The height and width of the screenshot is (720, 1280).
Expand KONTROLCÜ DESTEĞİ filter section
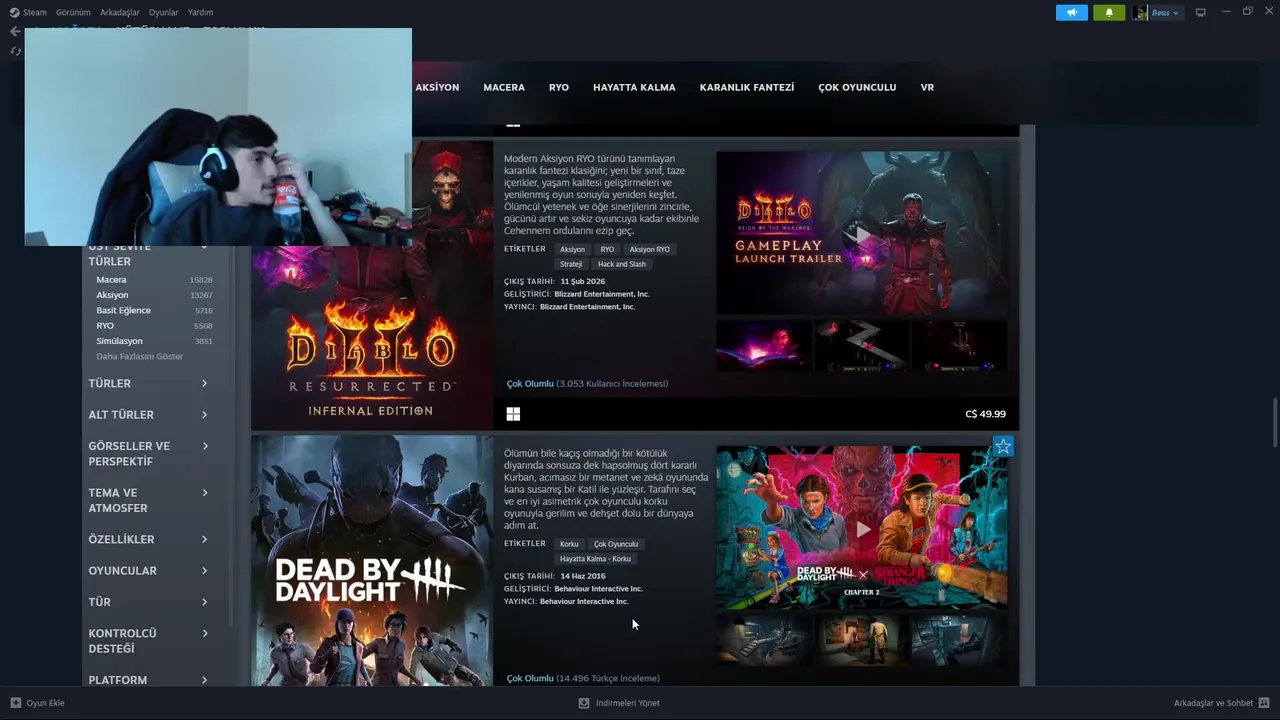tap(148, 641)
